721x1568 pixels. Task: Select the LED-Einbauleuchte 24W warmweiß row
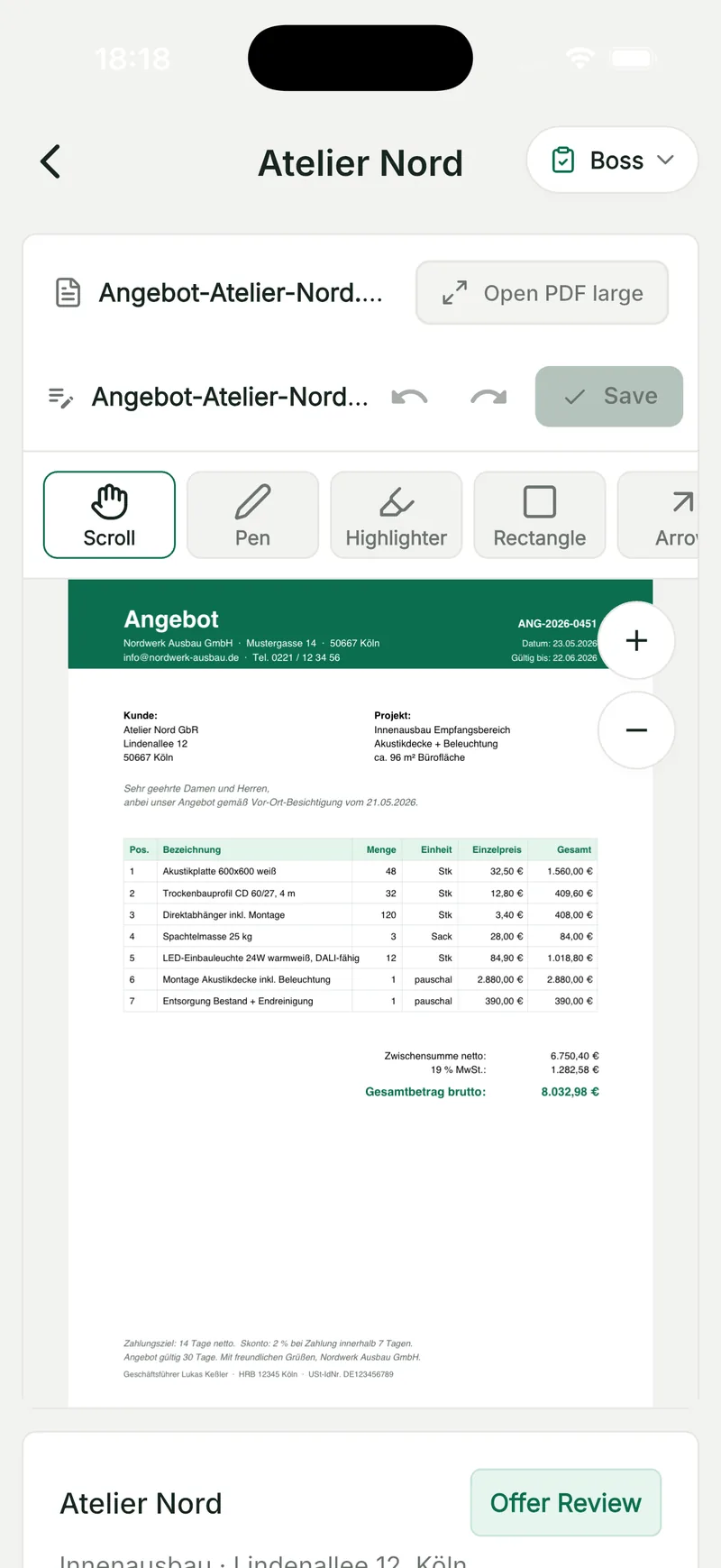pos(360,958)
